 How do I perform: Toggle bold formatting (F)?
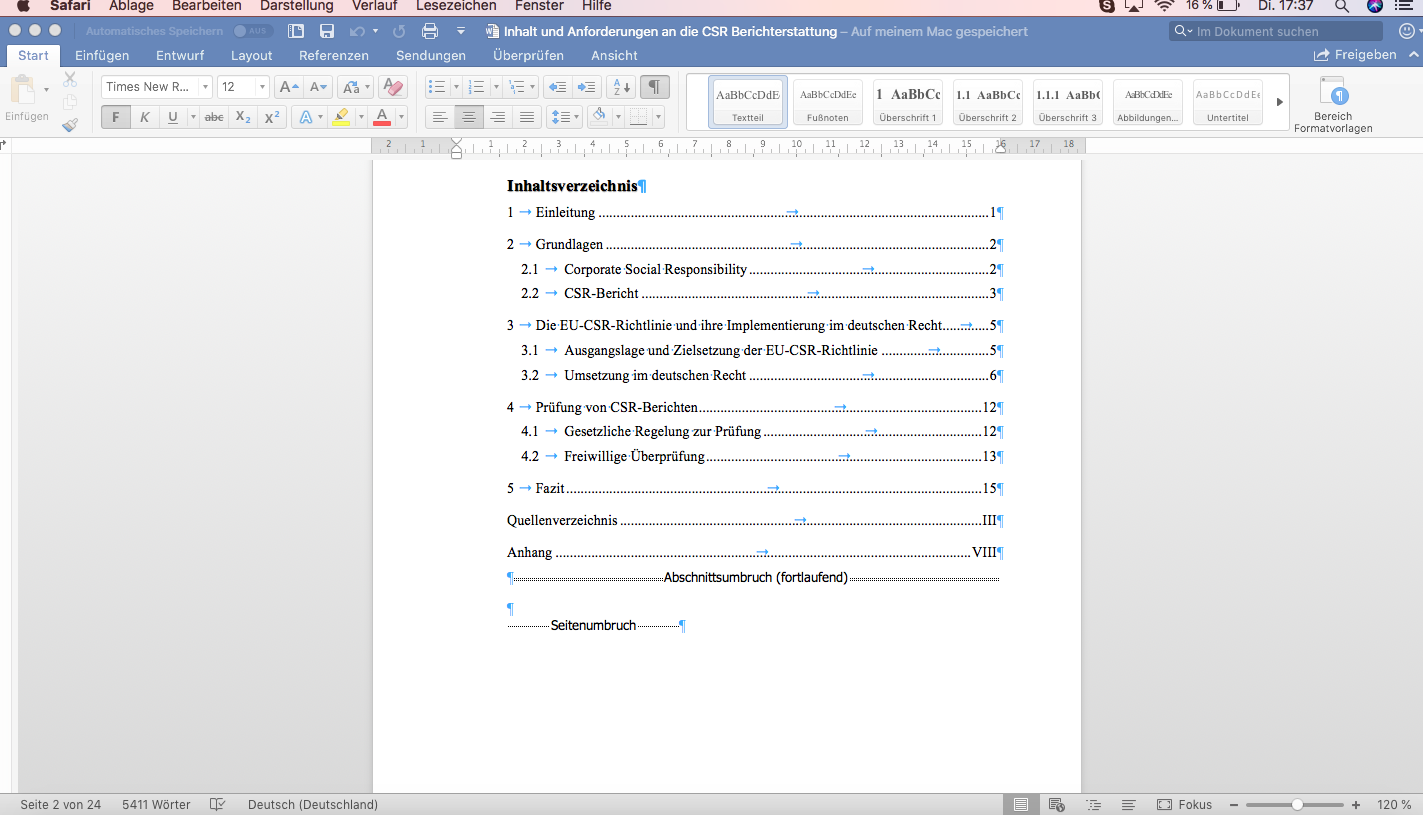115,117
